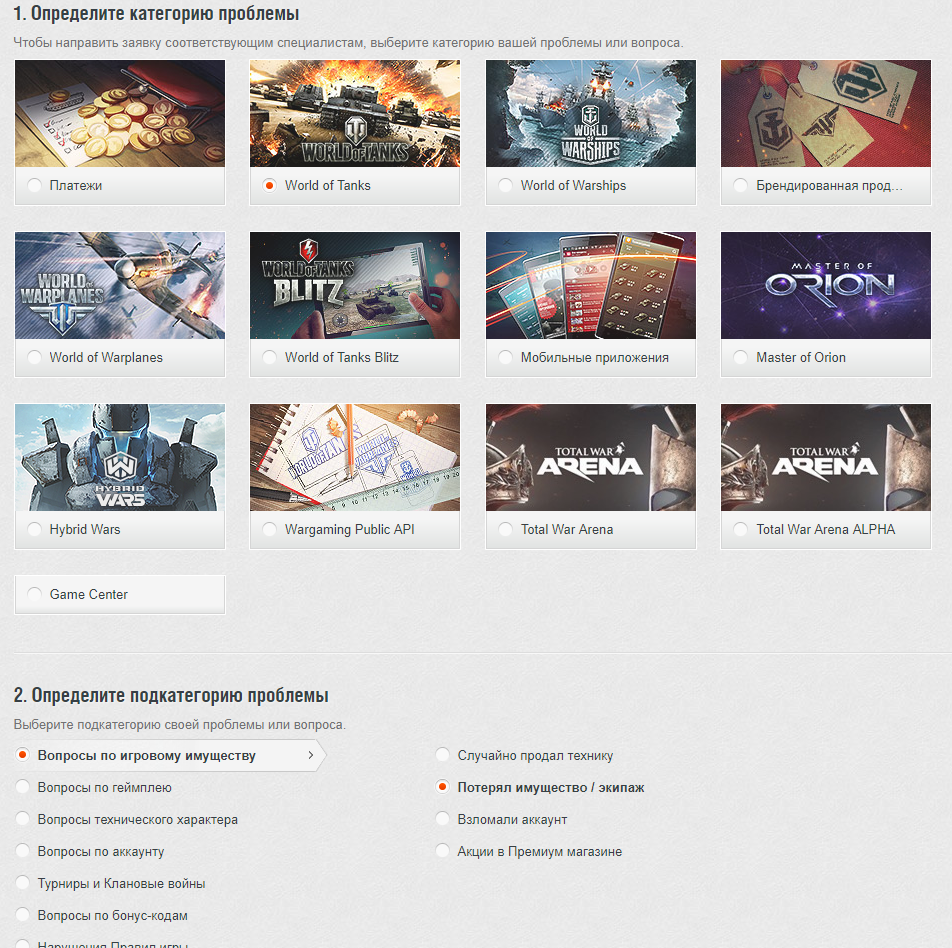Click the Платежи coins thumbnail image
The height and width of the screenshot is (948, 952).
click(120, 114)
